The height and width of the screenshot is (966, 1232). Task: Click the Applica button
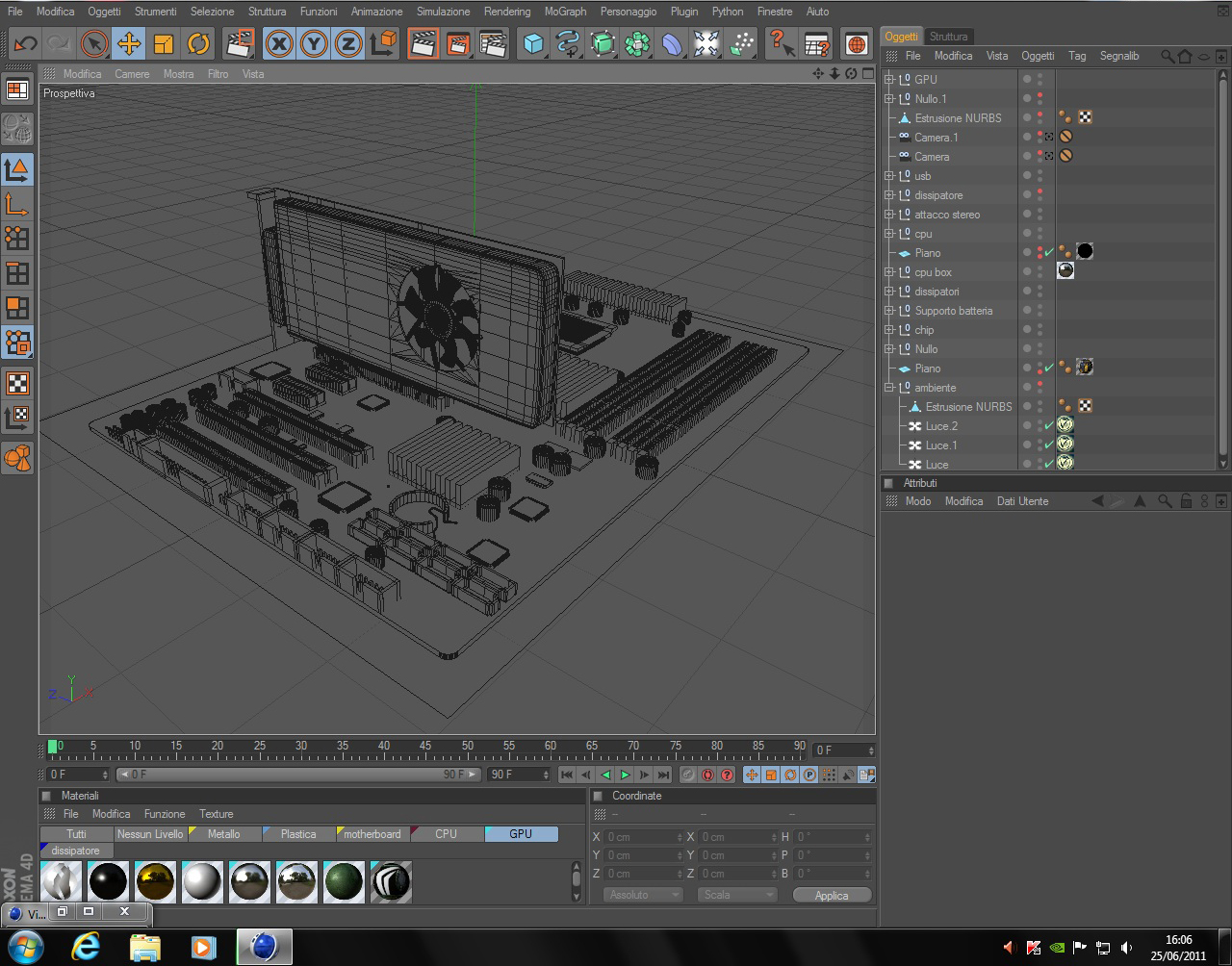point(832,895)
